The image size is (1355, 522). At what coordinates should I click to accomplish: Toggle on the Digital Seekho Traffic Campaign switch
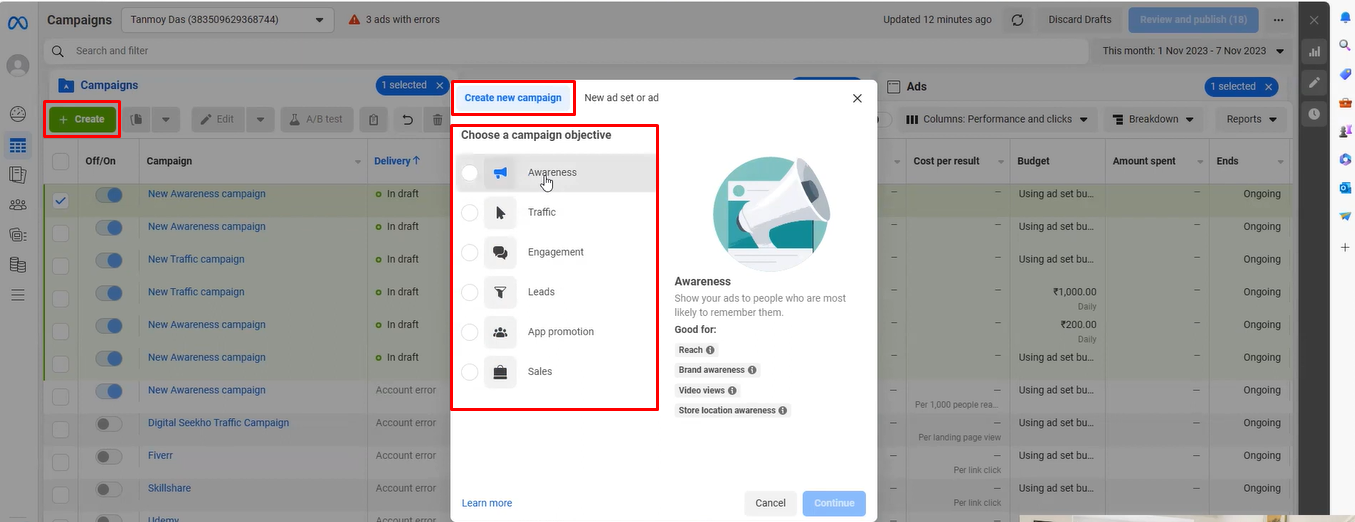tap(109, 423)
